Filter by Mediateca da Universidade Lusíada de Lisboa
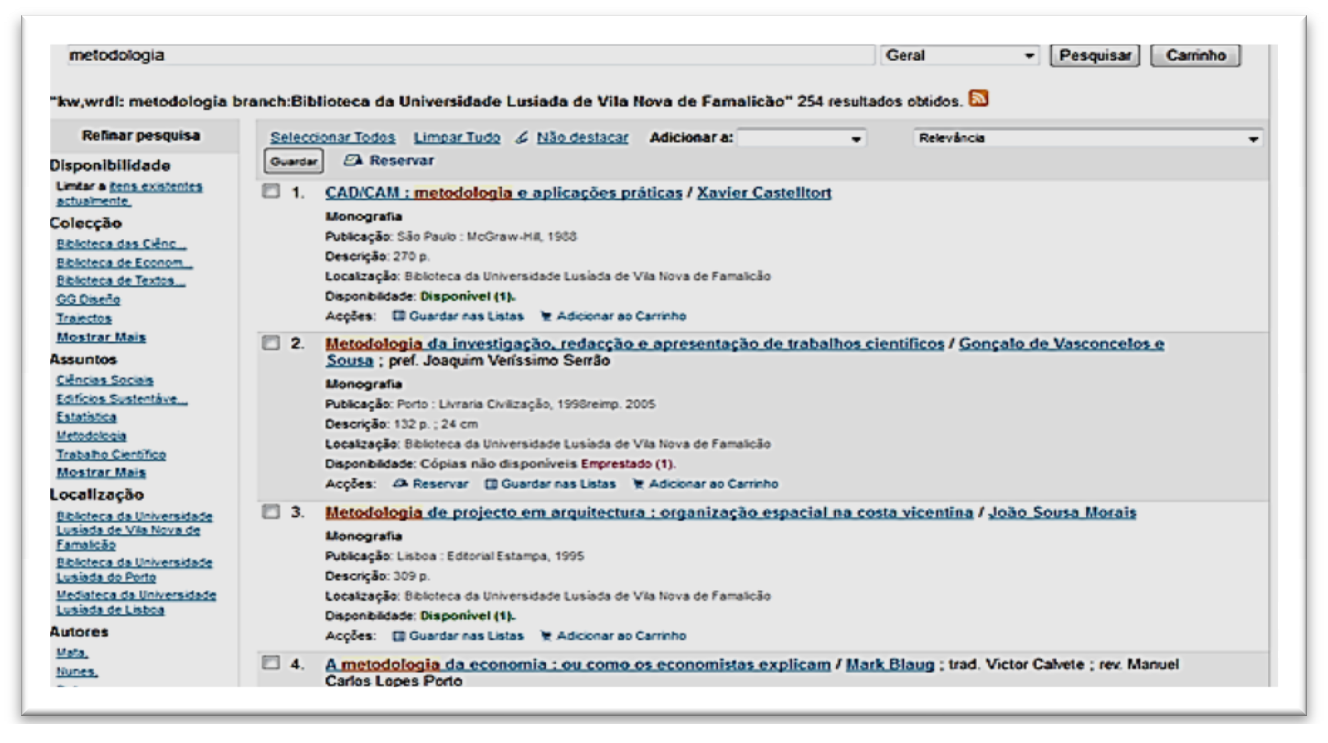Image resolution: width=1328 pixels, height=743 pixels. point(134,604)
